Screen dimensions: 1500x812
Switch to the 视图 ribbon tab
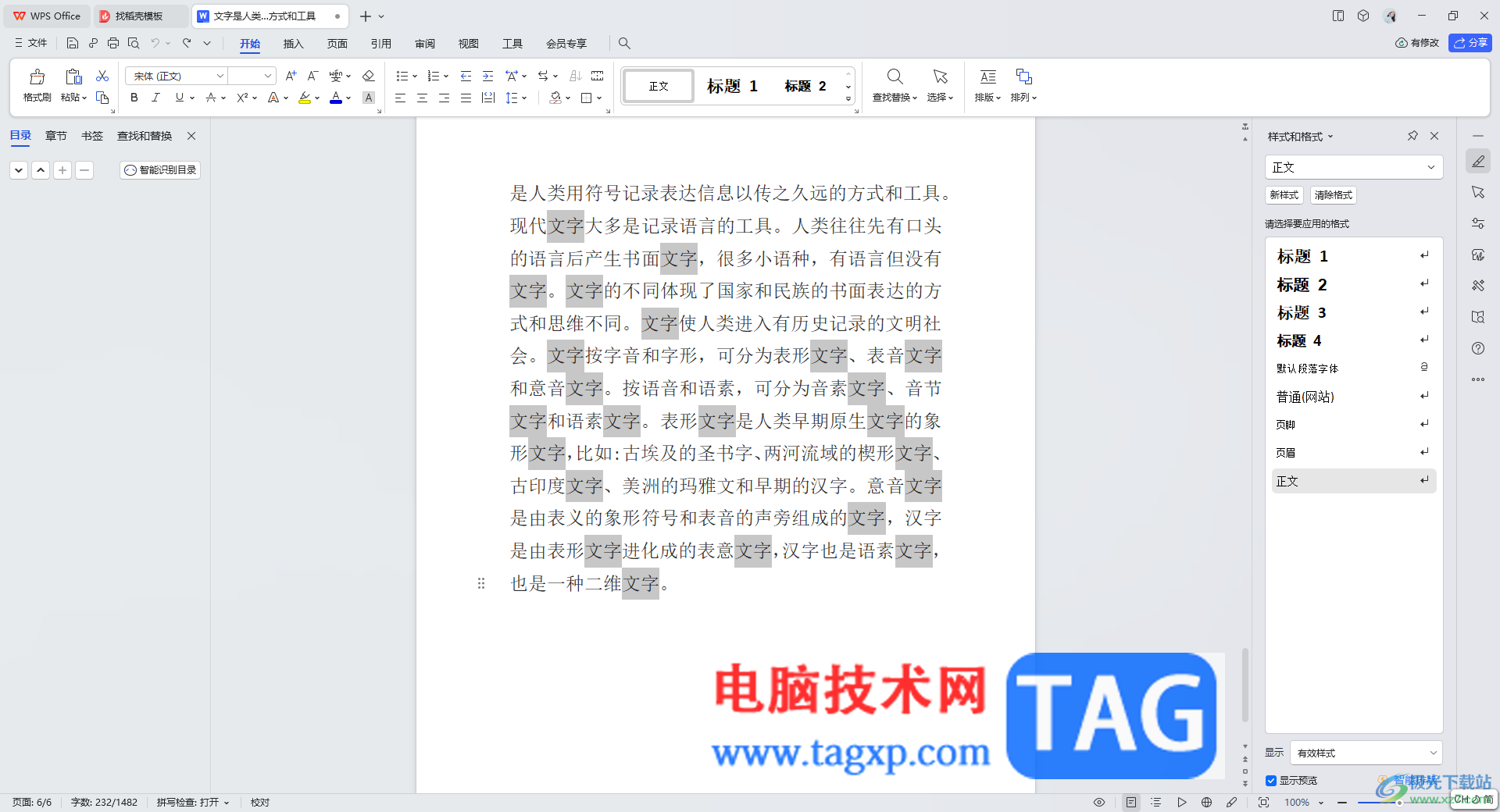point(469,44)
